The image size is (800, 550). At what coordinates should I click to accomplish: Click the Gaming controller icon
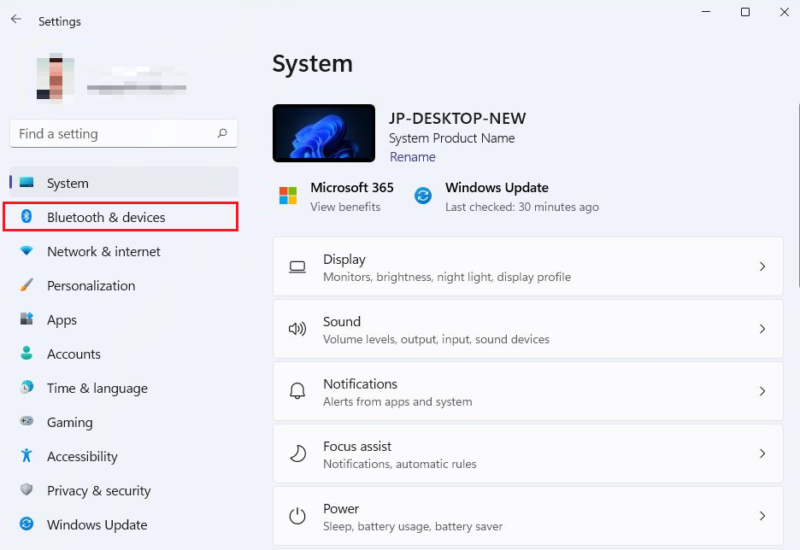(x=27, y=422)
